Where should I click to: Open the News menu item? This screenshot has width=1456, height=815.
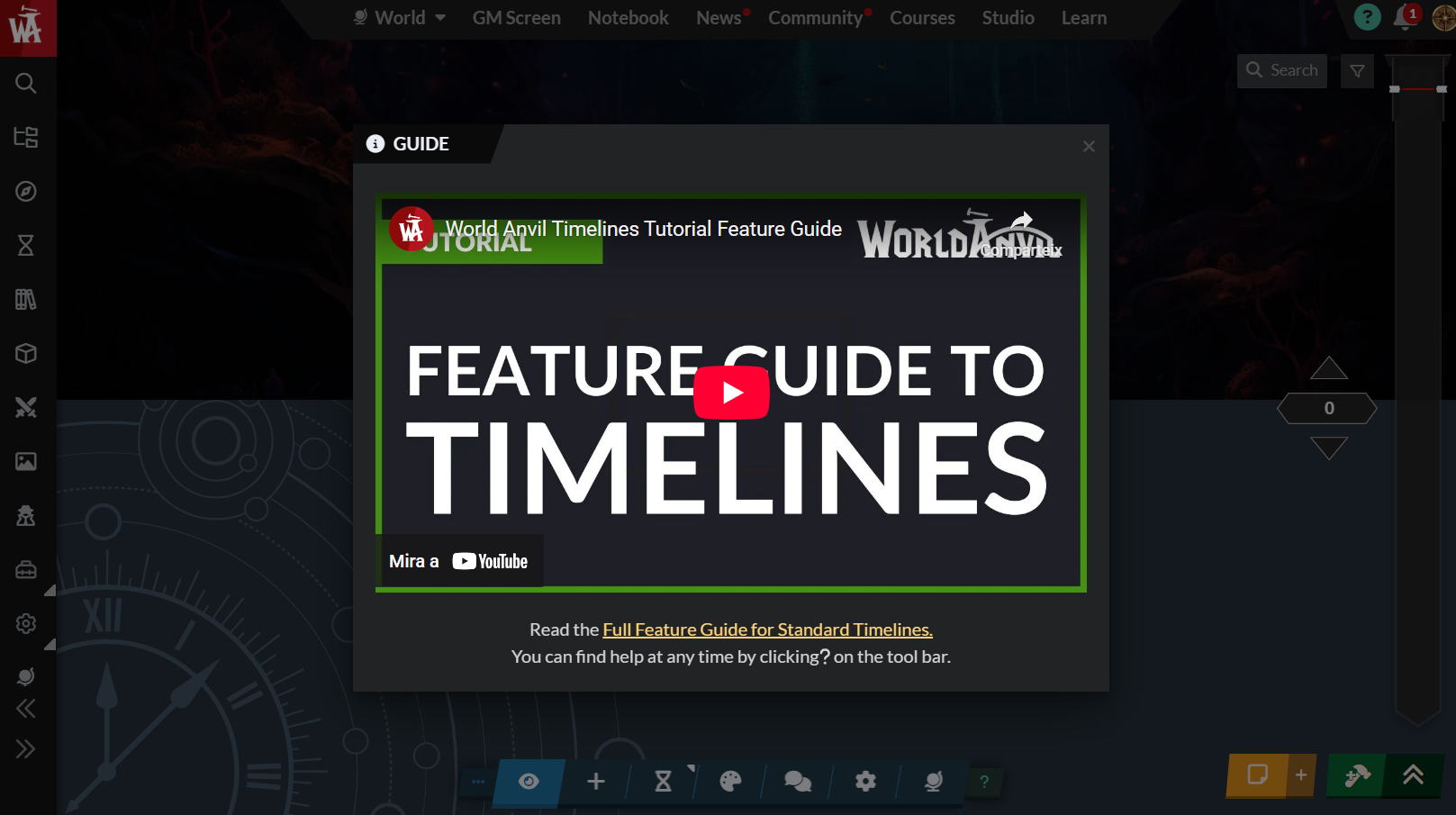coord(719,18)
